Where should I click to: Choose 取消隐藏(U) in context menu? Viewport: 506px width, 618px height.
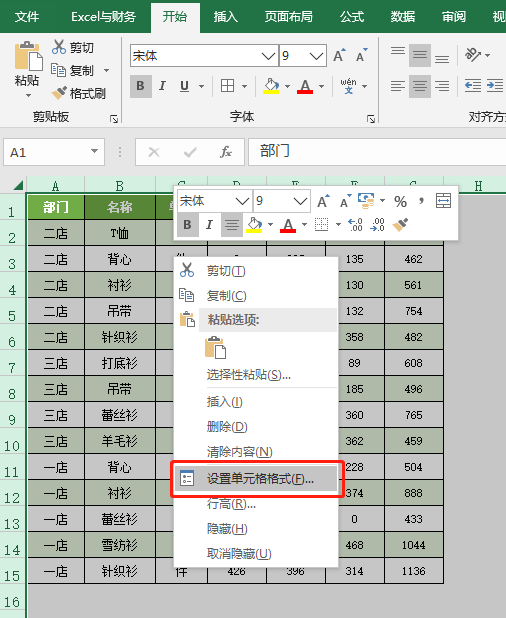(x=256, y=554)
